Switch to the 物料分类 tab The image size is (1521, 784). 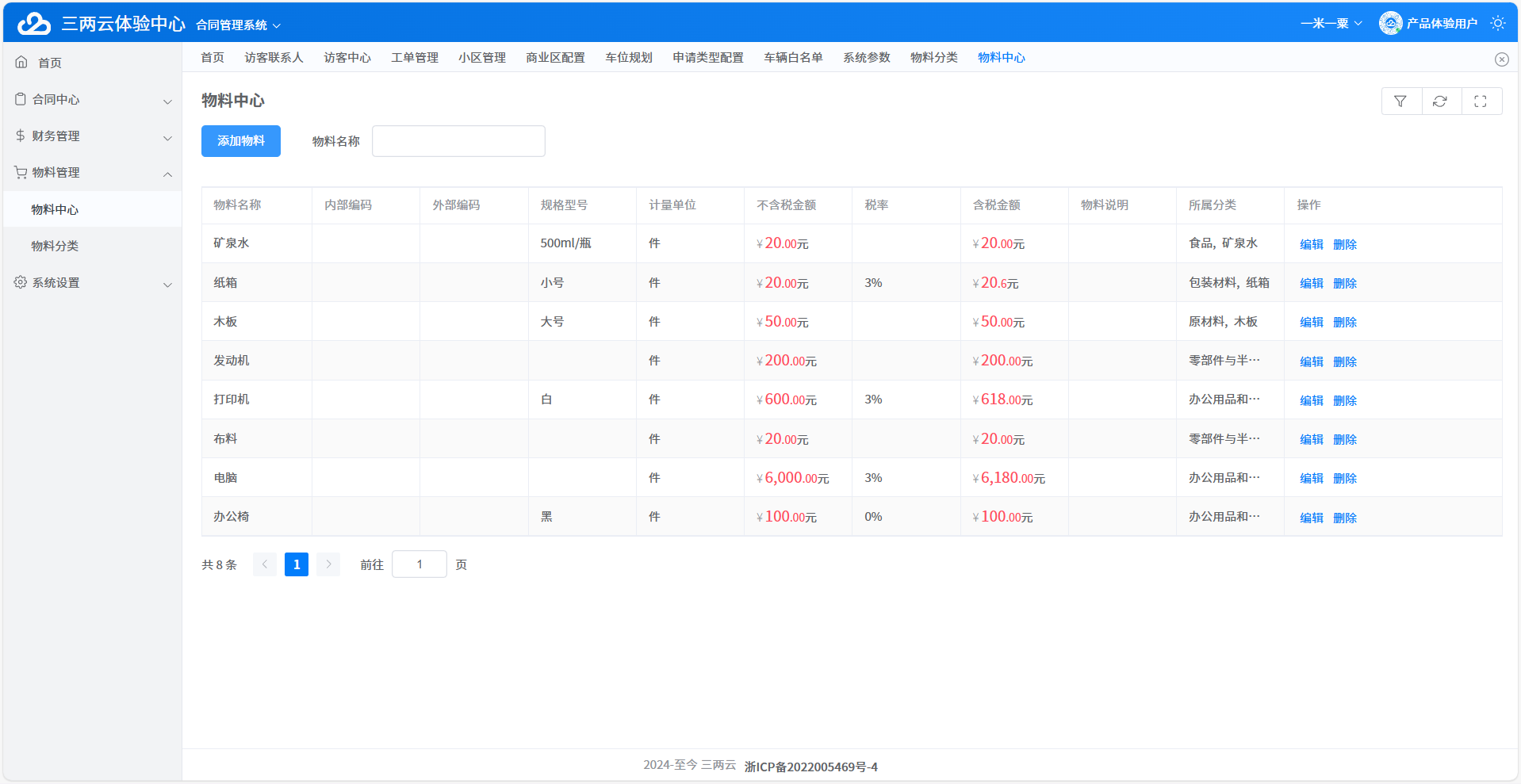[934, 57]
